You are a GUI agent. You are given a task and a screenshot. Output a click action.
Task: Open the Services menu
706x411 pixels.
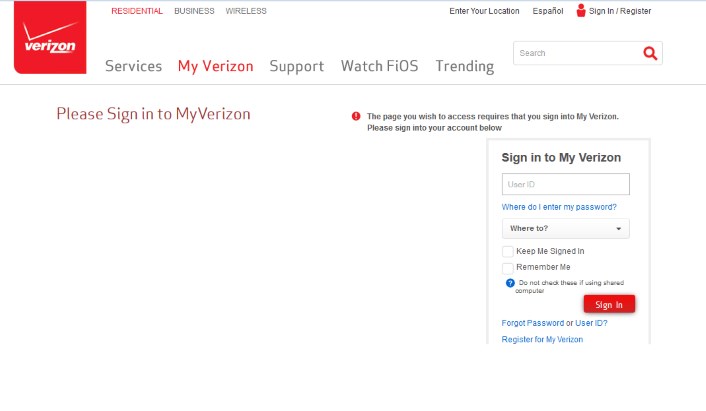click(133, 66)
